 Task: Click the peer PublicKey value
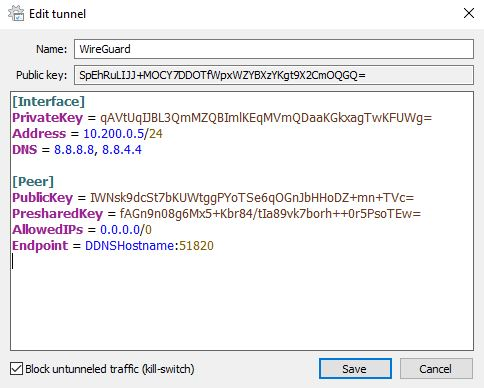[x=252, y=198]
